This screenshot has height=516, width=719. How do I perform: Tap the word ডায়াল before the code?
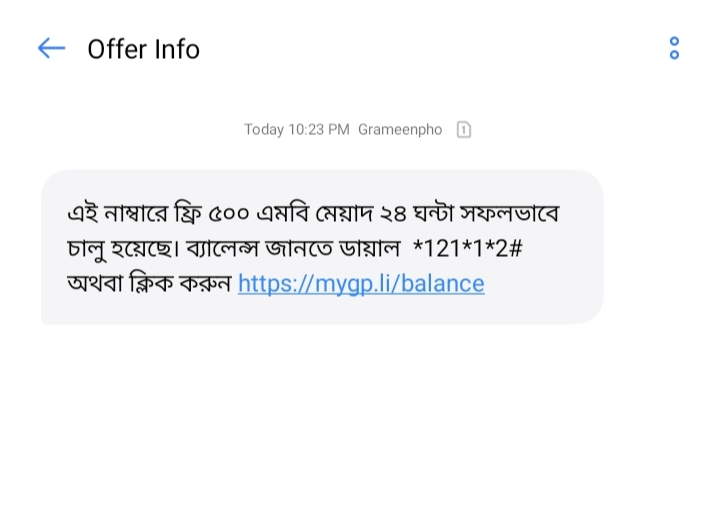click(370, 249)
